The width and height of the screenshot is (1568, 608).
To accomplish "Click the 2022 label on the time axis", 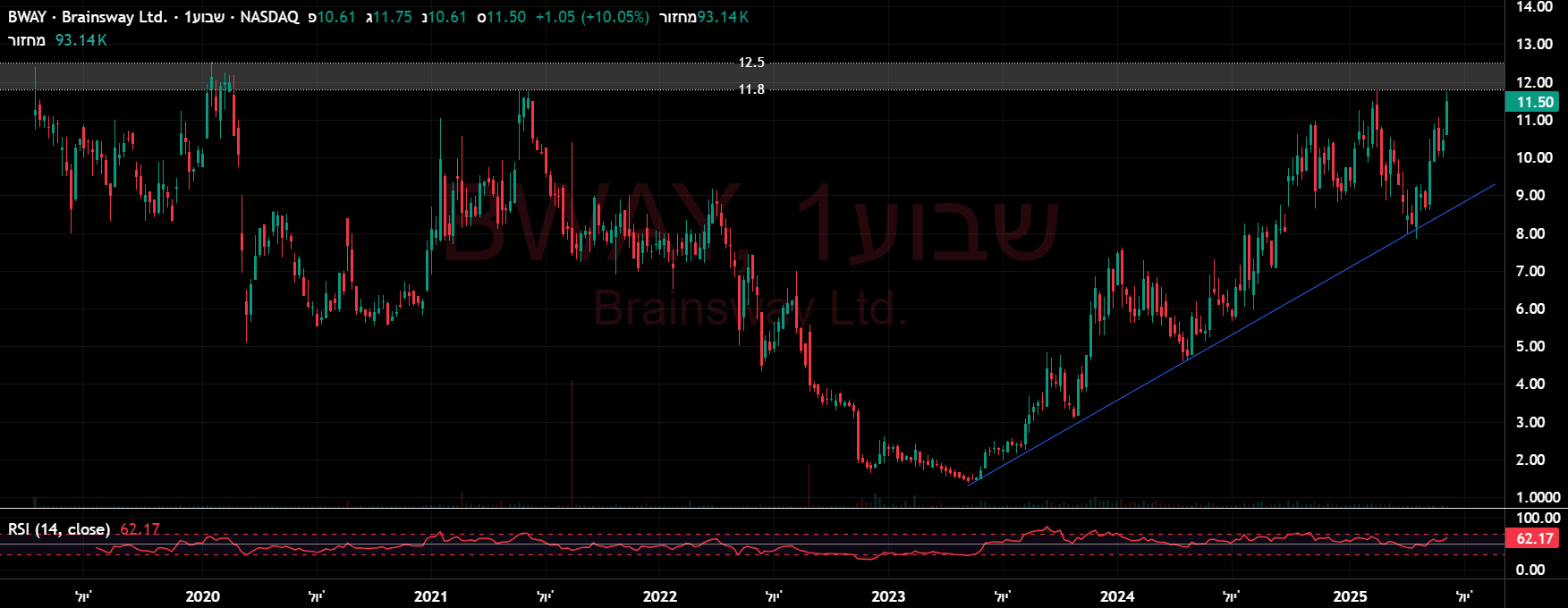I will pos(660,596).
